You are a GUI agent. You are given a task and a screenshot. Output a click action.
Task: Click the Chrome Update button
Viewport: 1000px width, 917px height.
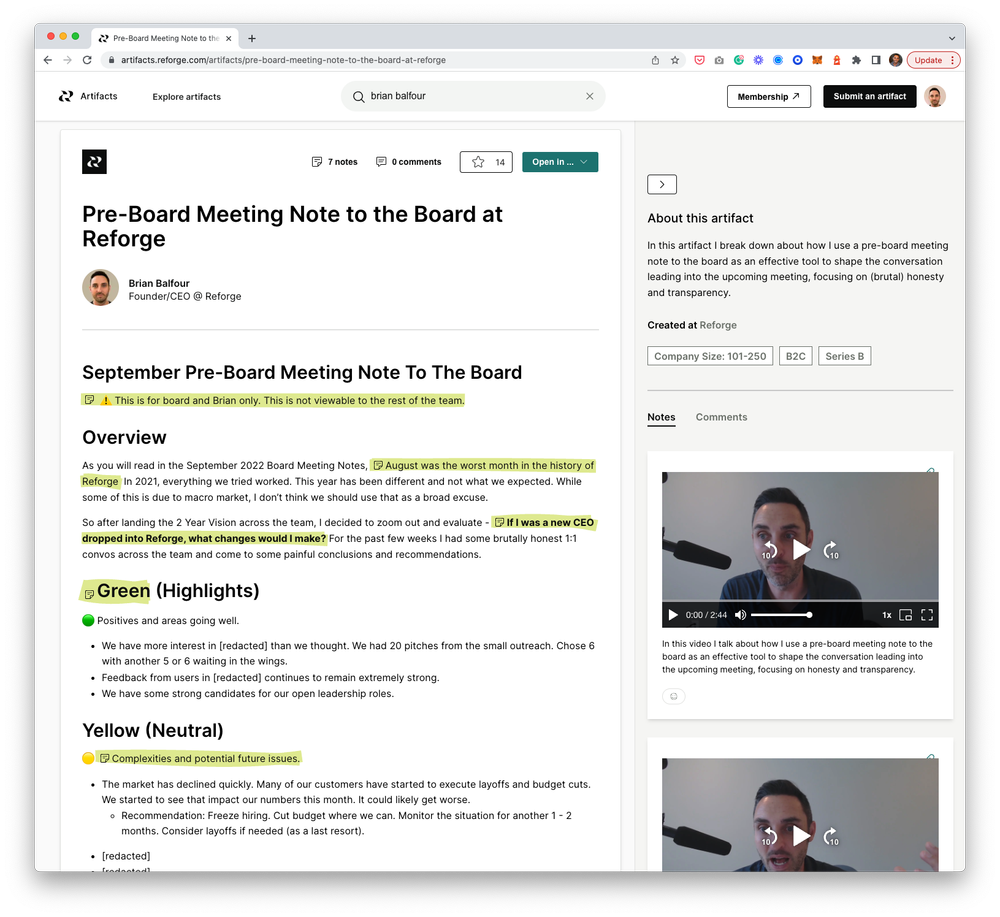coord(928,60)
